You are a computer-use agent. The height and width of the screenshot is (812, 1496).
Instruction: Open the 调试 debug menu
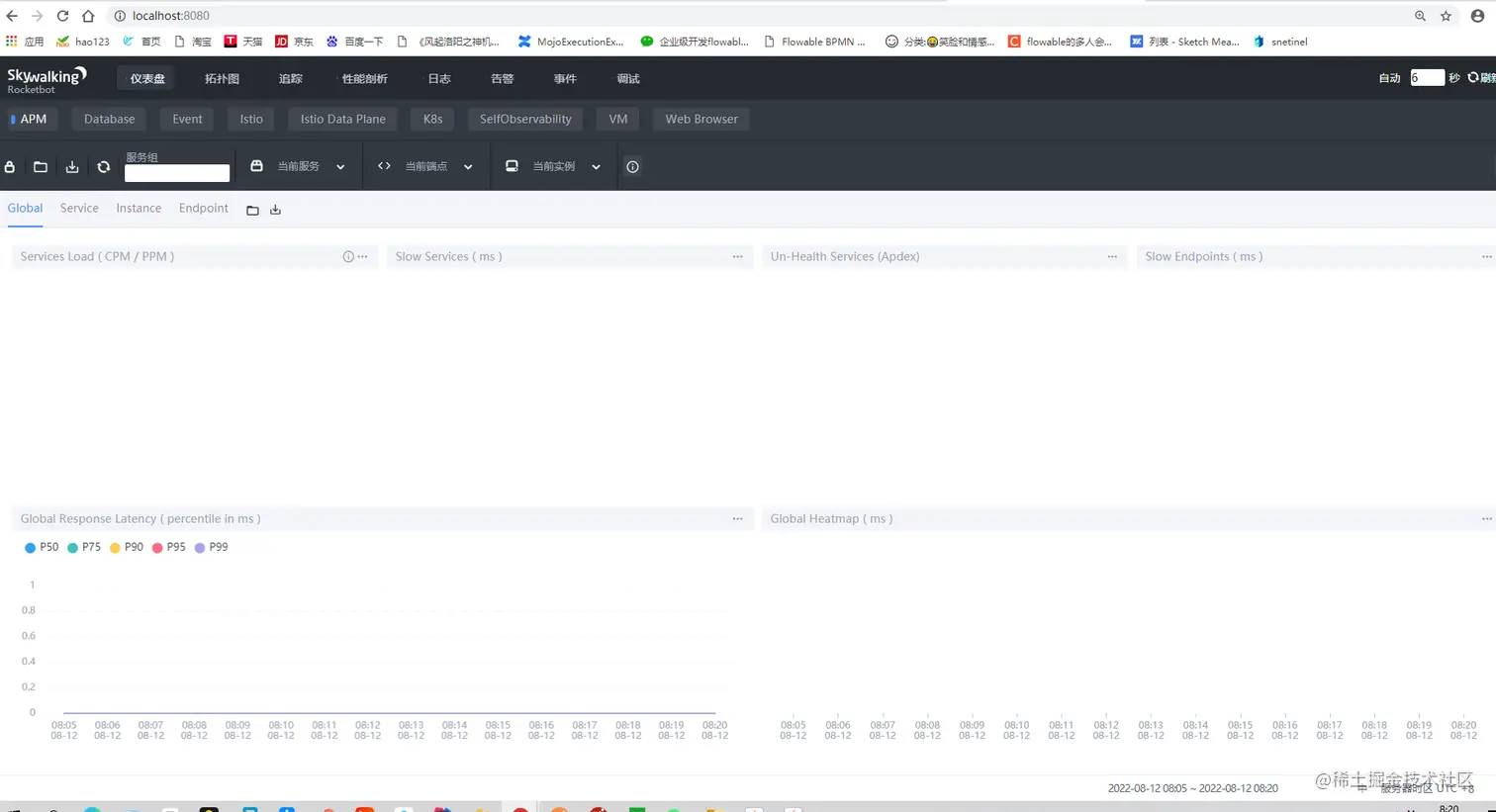pyautogui.click(x=628, y=79)
